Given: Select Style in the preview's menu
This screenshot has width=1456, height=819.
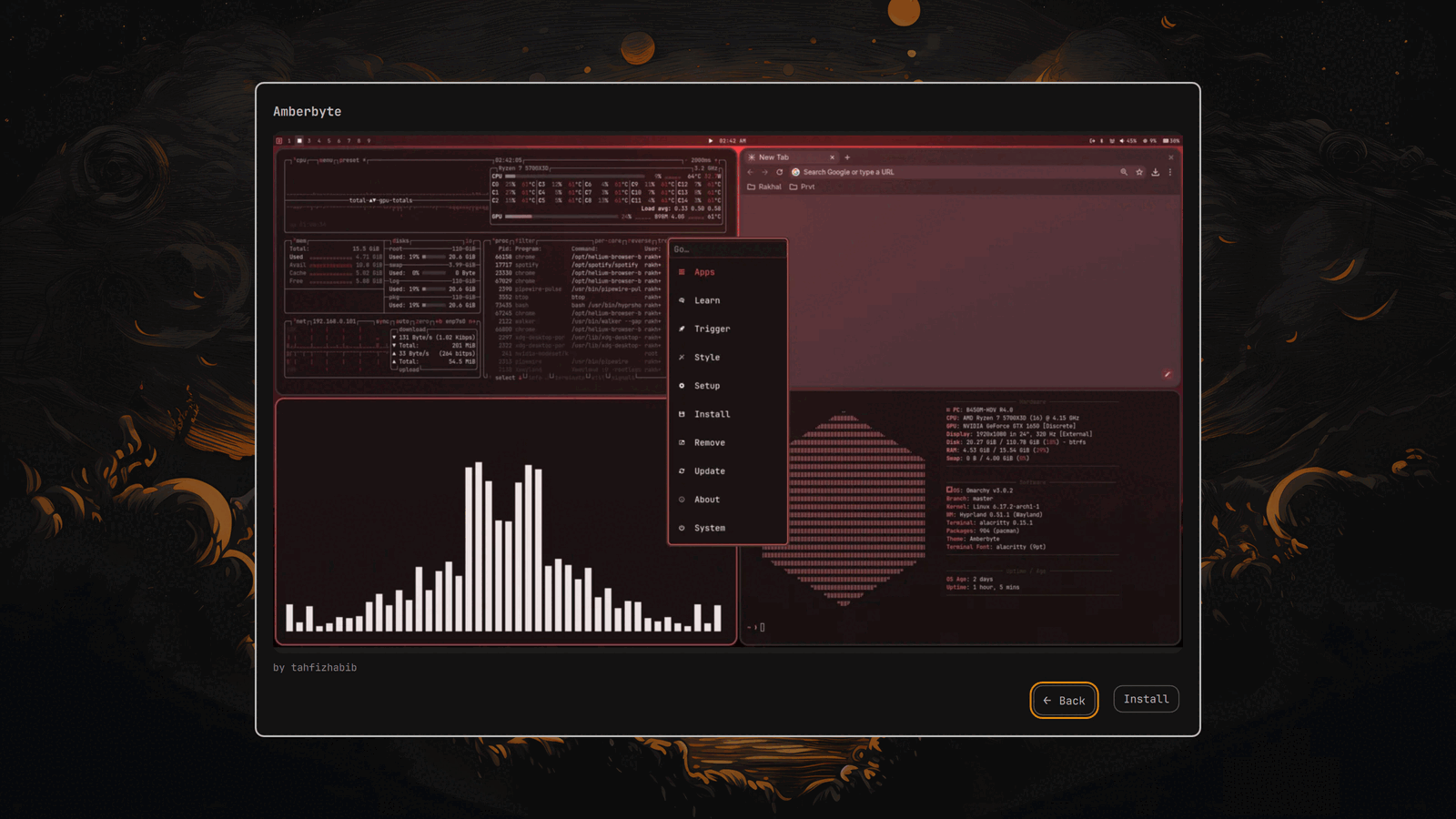Looking at the screenshot, I should 727,358.
